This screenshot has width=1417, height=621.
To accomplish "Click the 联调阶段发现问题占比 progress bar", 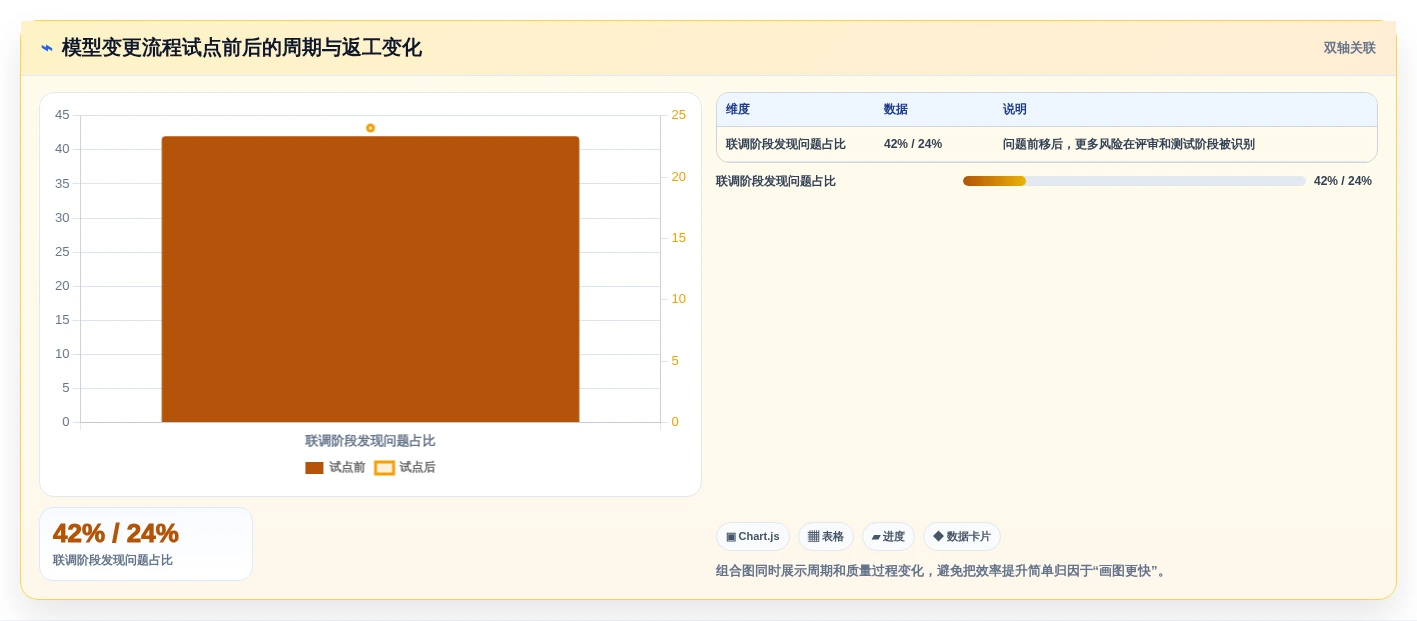I will tap(1134, 181).
